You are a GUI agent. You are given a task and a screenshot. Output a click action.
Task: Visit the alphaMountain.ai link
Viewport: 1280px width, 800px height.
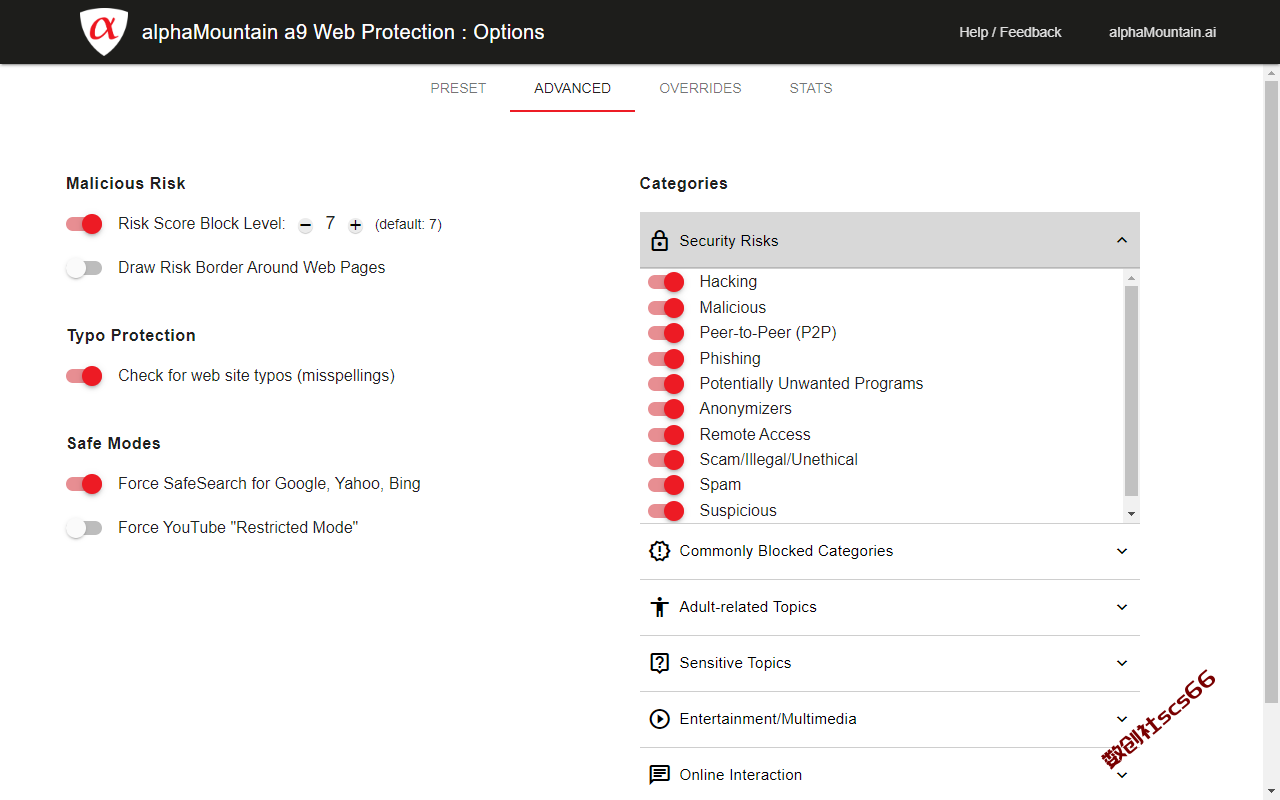pyautogui.click(x=1162, y=32)
